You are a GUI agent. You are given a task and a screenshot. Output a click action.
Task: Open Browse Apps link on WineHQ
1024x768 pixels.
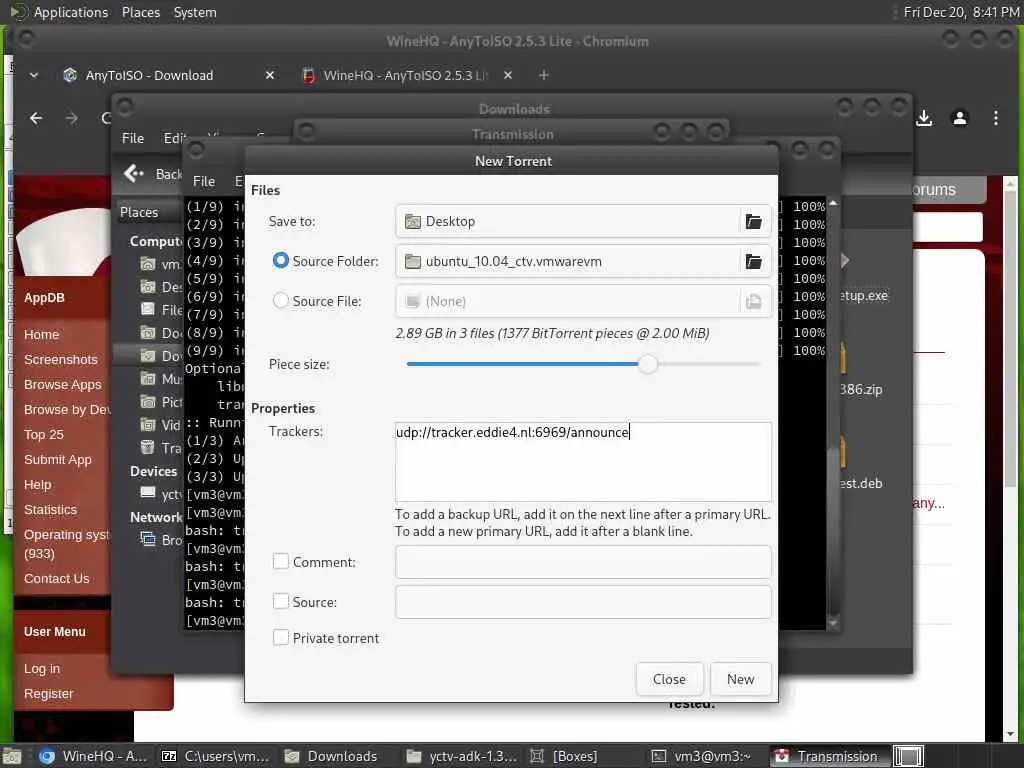coord(63,385)
